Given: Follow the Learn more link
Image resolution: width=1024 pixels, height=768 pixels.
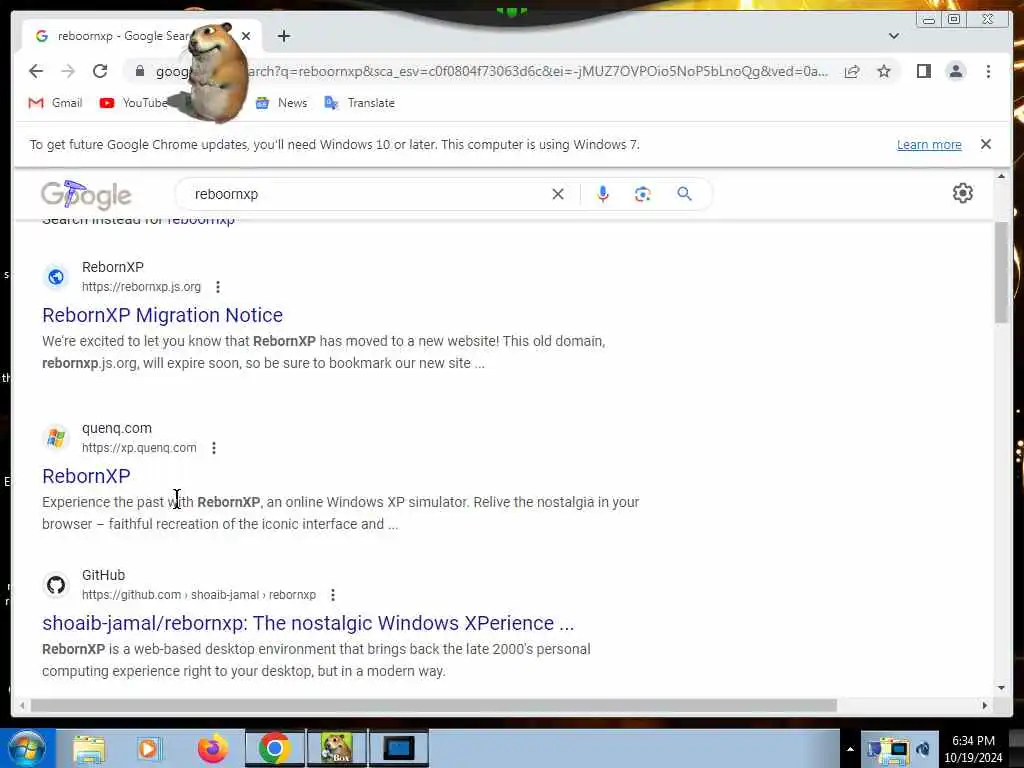Looking at the screenshot, I should pos(929,145).
